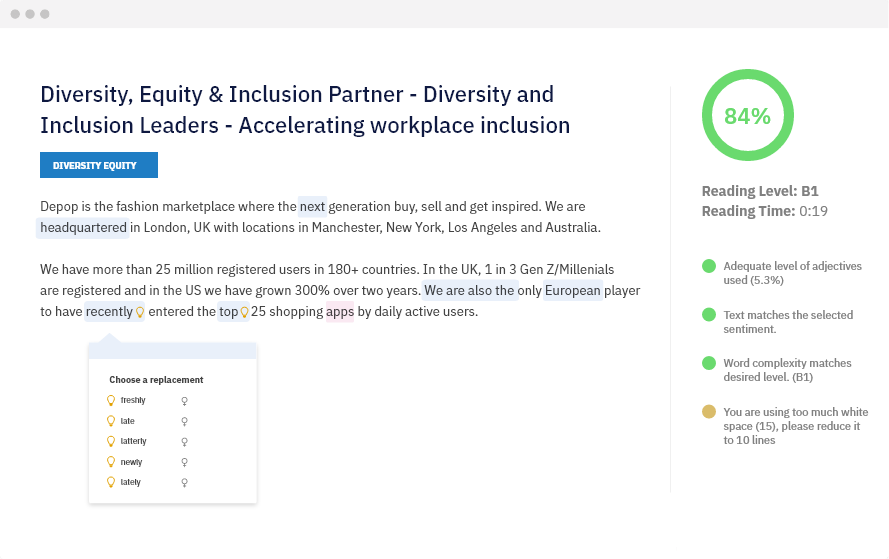Click the 'Reading Level: B1' label

[x=760, y=191]
